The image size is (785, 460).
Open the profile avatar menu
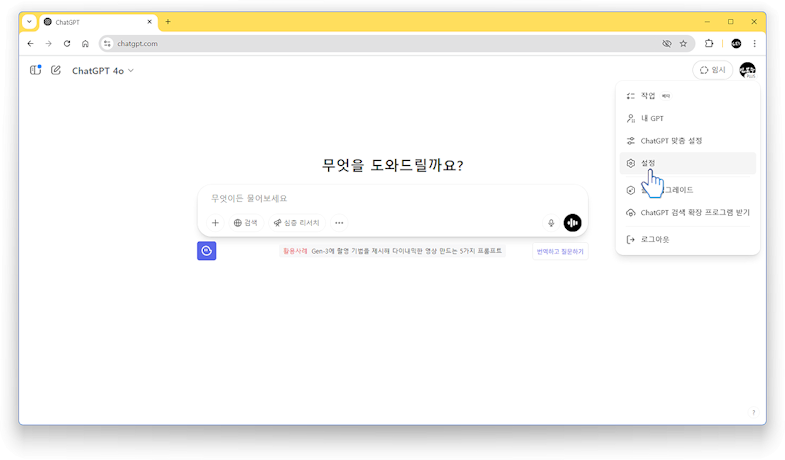point(747,70)
